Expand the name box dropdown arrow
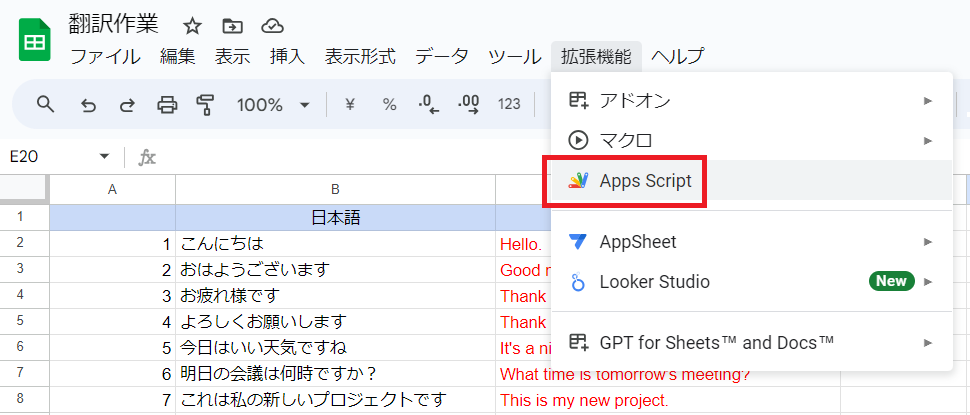The width and height of the screenshot is (970, 415). tap(104, 157)
